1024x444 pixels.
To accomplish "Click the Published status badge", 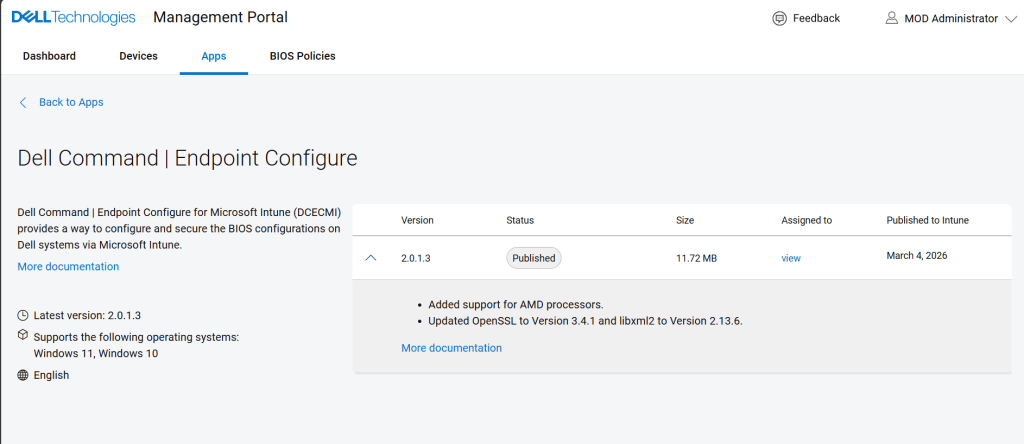I will (533, 258).
